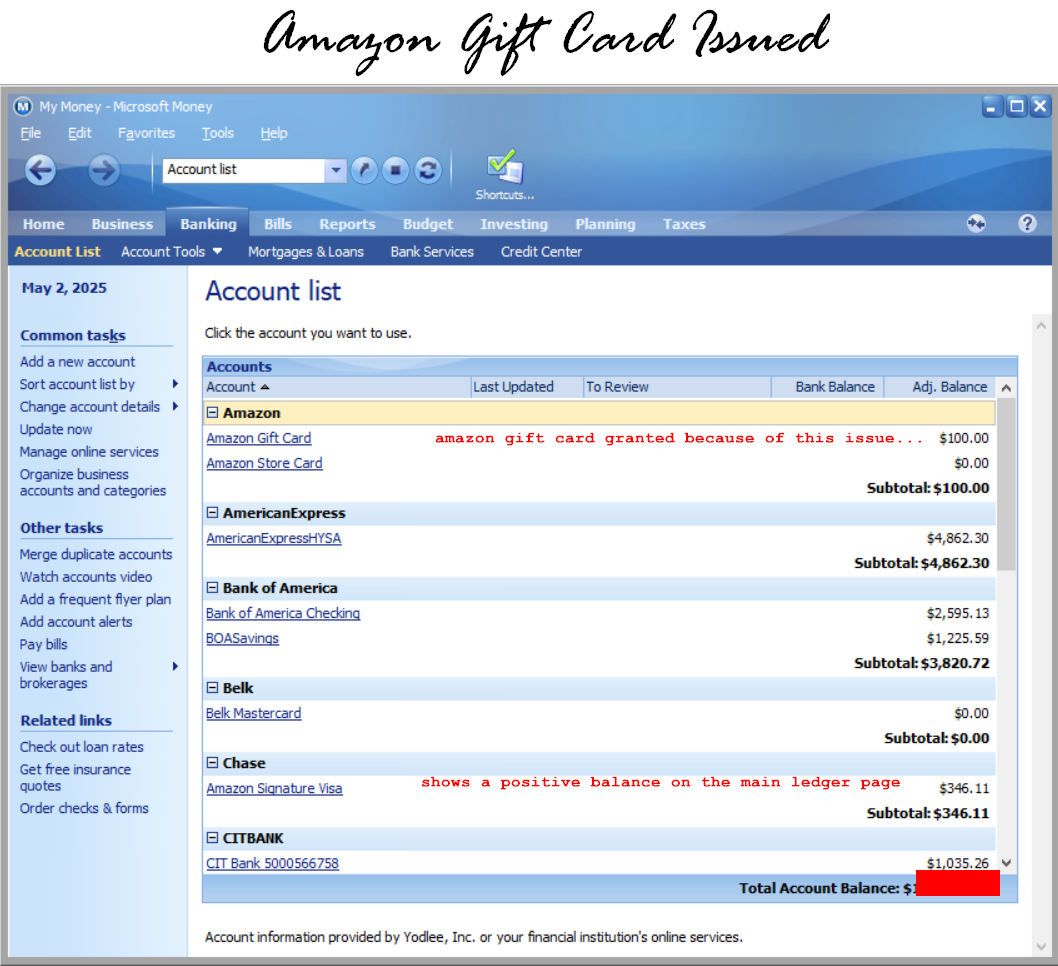Click the accounts list scroll up arrow
1058x966 pixels.
pyautogui.click(x=1006, y=388)
